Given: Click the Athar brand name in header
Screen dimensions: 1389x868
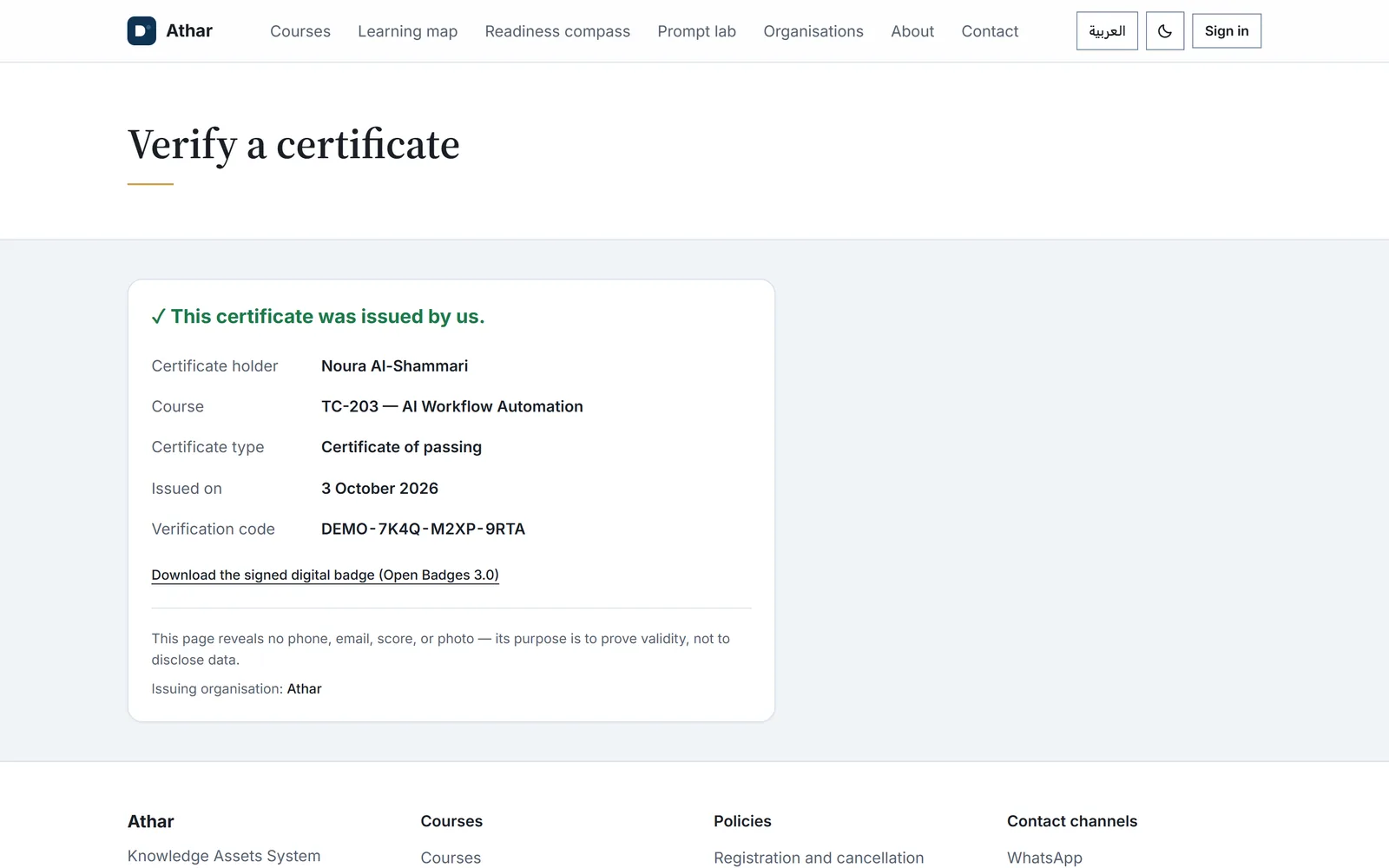Looking at the screenshot, I should tap(189, 31).
